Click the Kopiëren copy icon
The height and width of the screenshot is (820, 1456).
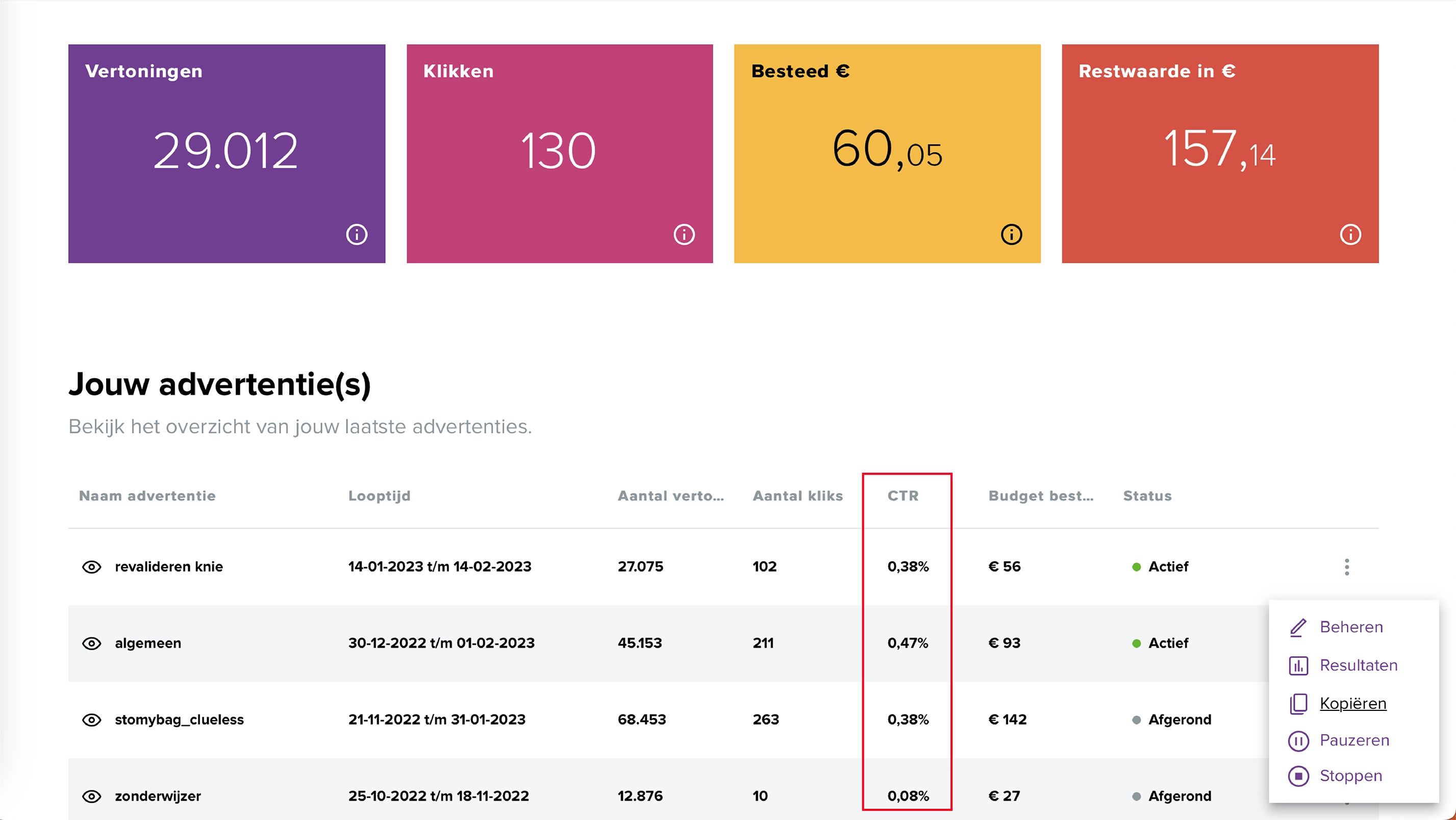point(1299,704)
